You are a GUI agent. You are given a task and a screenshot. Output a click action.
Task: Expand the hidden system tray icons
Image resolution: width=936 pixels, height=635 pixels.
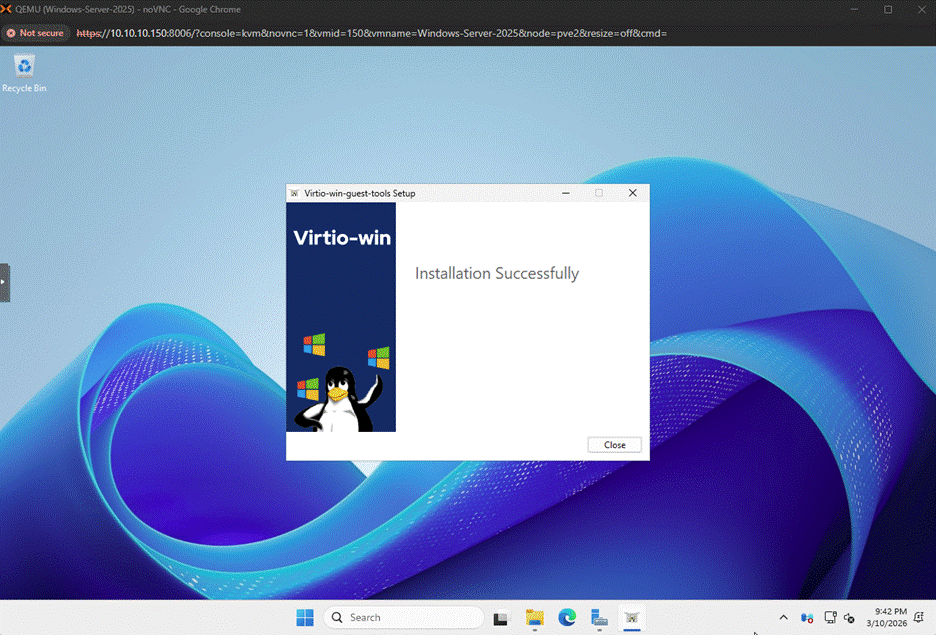[x=783, y=617]
